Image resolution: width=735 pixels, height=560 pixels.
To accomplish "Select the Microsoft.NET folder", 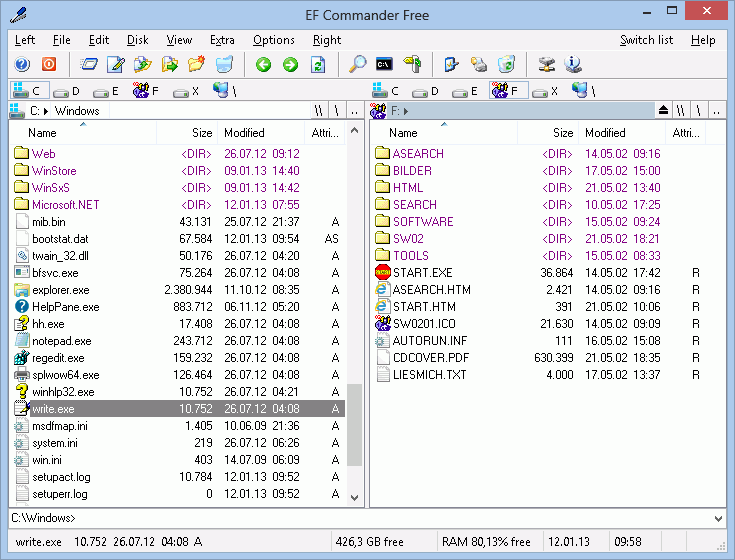I will tap(178, 205).
